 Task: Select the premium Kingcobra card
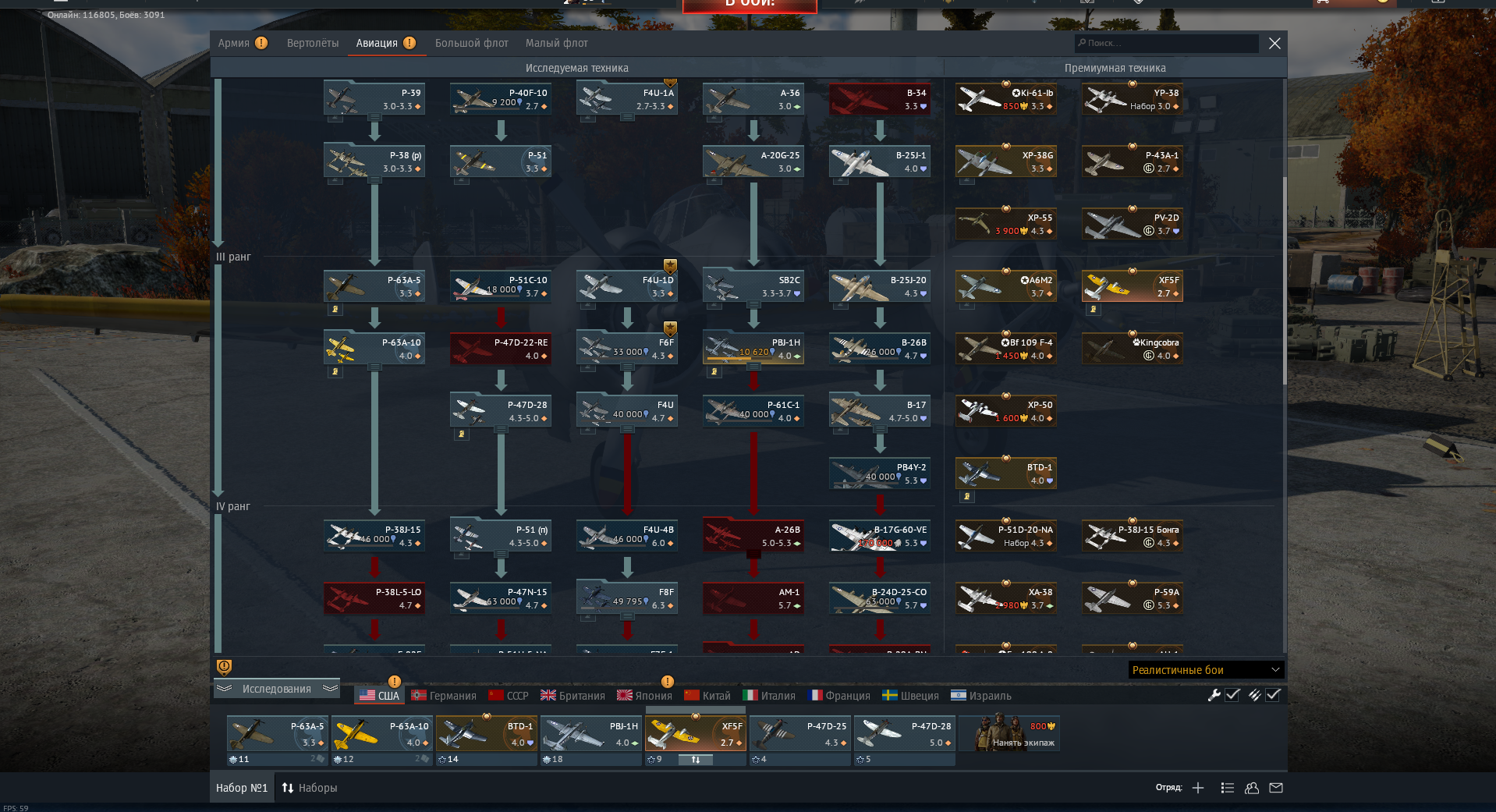(x=1133, y=349)
